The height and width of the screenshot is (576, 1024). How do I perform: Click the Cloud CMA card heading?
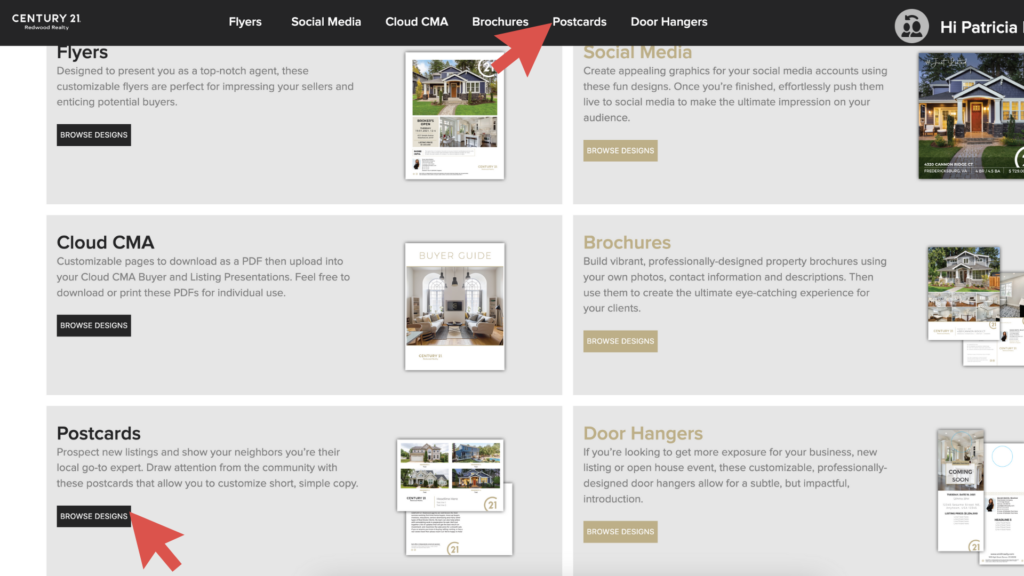[x=105, y=242]
